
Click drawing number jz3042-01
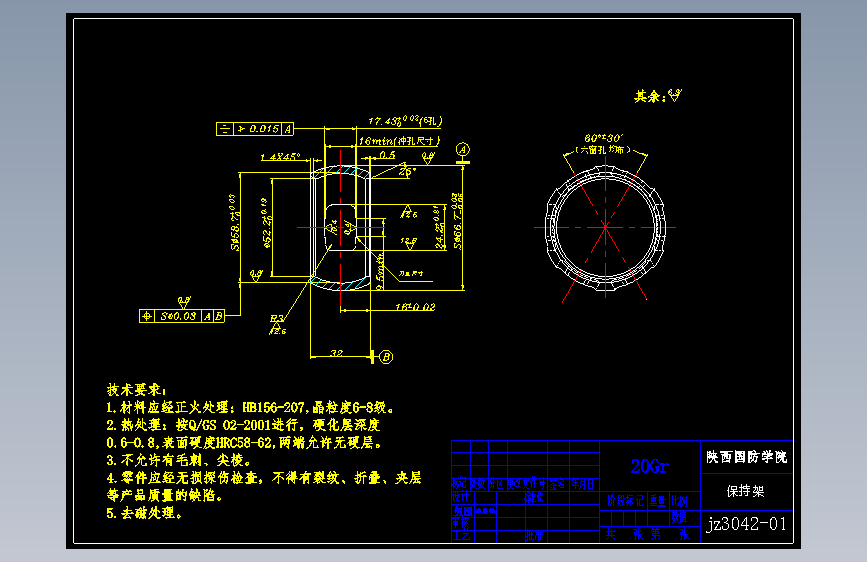(746, 524)
